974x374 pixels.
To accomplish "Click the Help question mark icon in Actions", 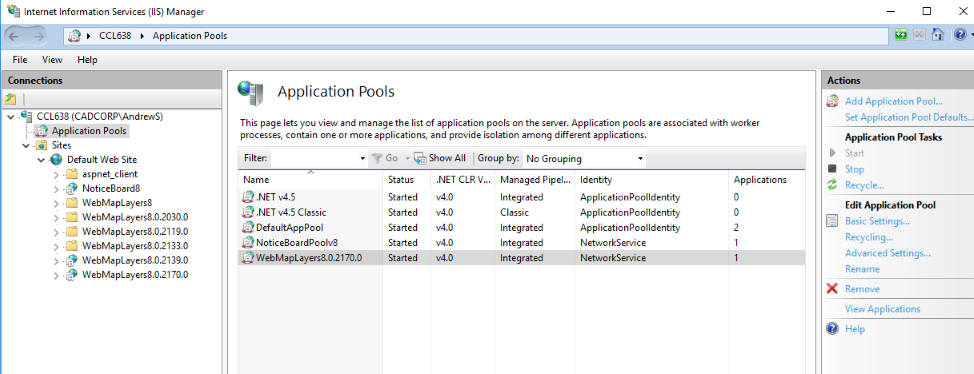I will click(x=832, y=329).
